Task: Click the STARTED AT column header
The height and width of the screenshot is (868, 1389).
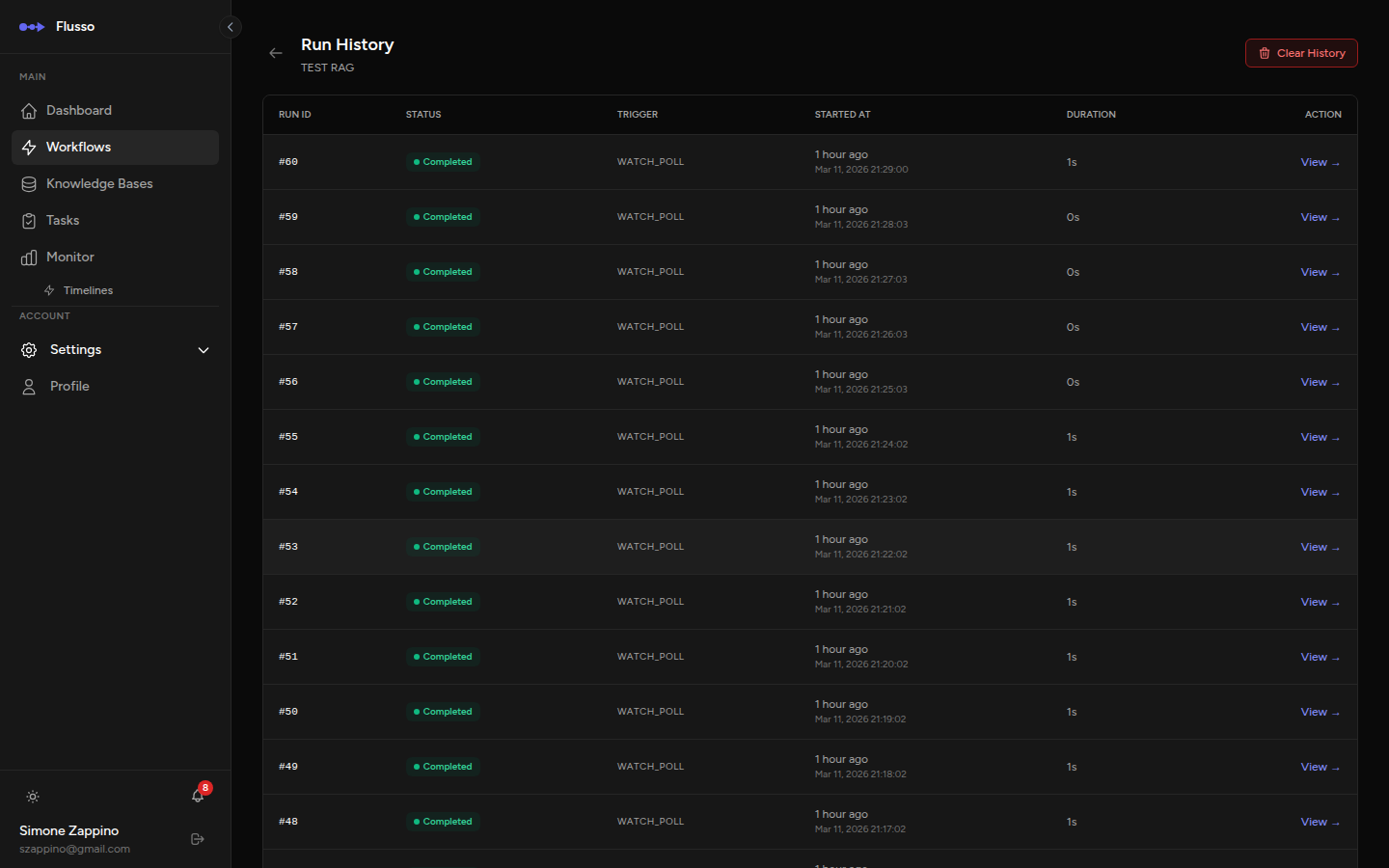Action: (x=842, y=115)
